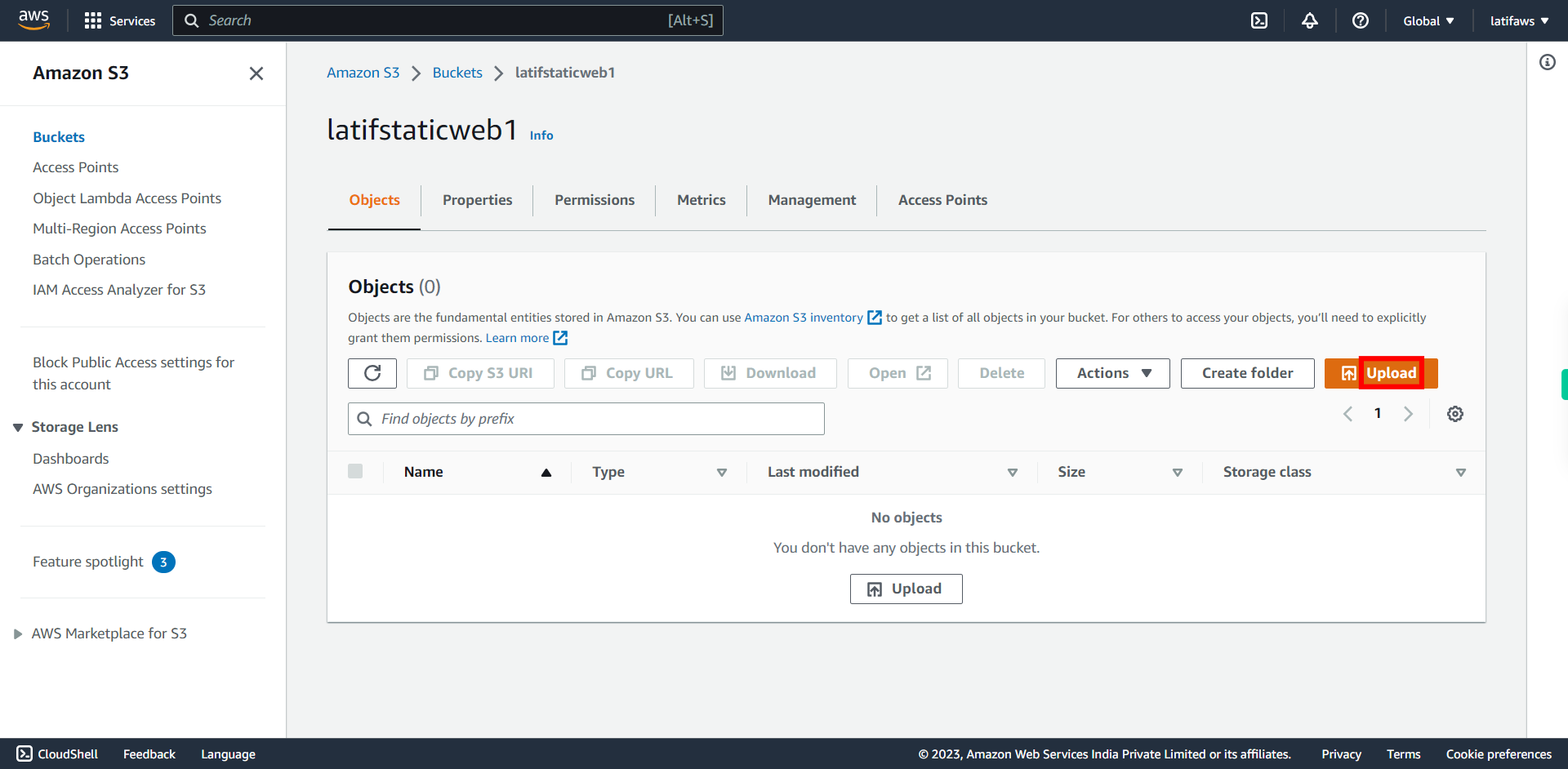
Task: Sort by Type column arrow
Action: pos(722,473)
